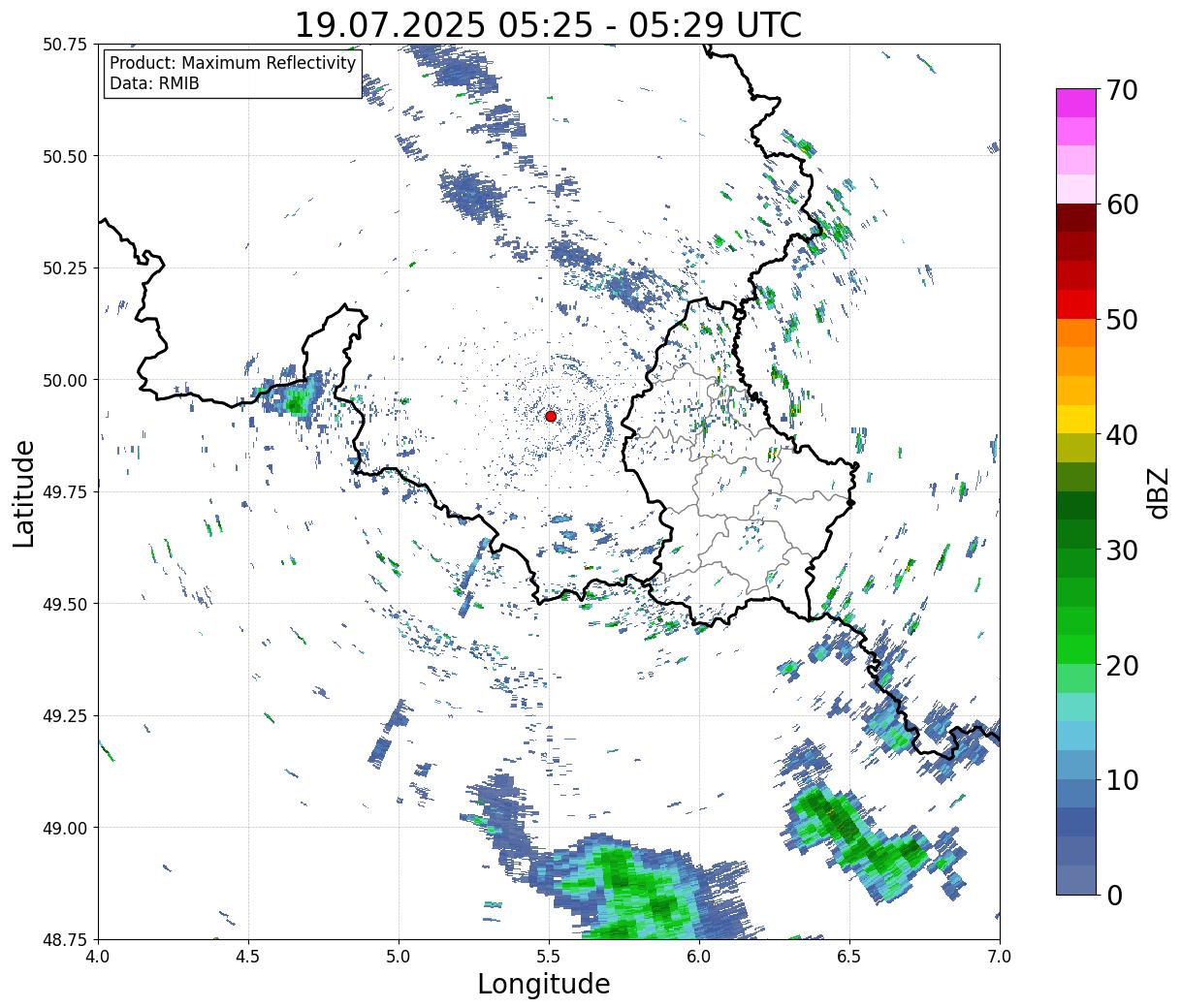The image size is (1182, 1008).
Task: Click the colorbar tick label '70'
Action: pyautogui.click(x=1121, y=89)
